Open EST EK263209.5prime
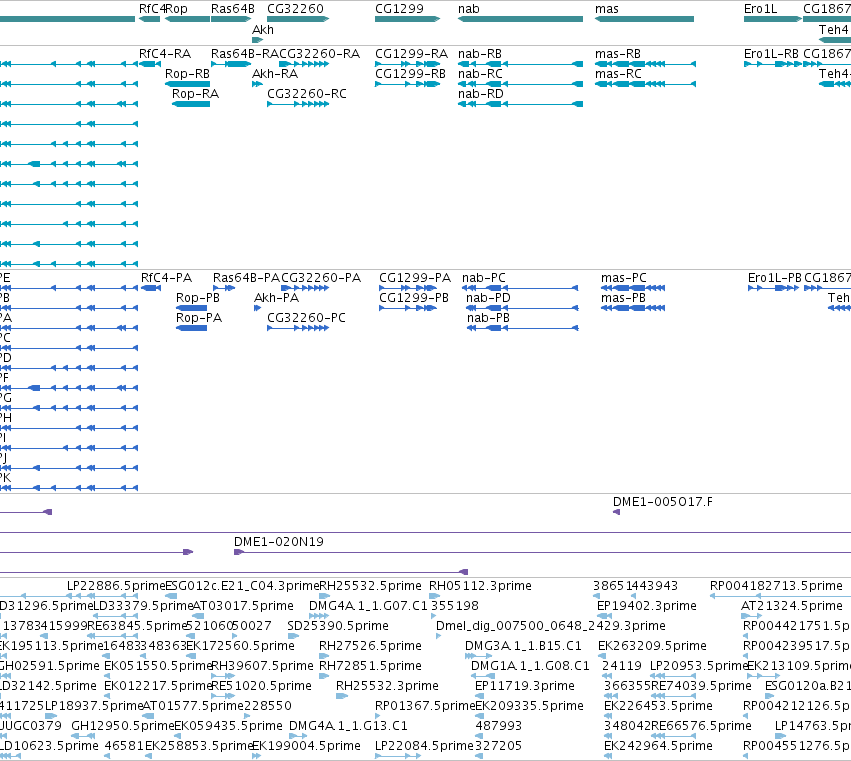The height and width of the screenshot is (761, 851). click(652, 645)
